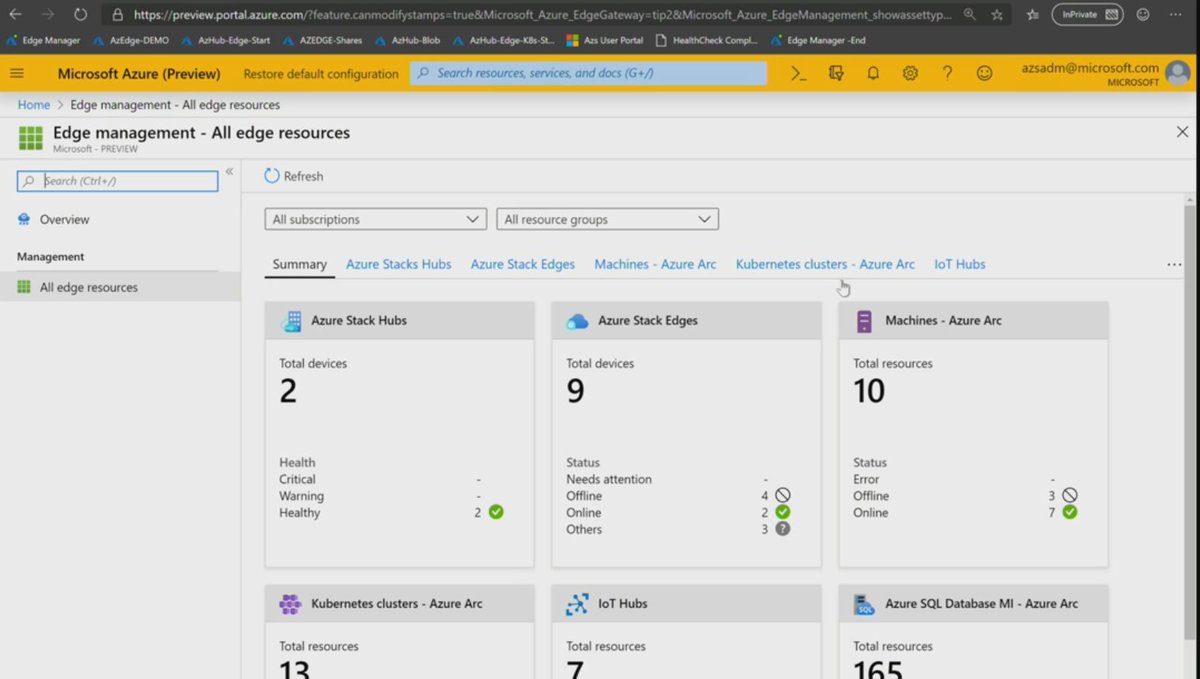1200x679 pixels.
Task: Click Healthy green check in Azure Stack Hubs
Action: click(x=496, y=512)
